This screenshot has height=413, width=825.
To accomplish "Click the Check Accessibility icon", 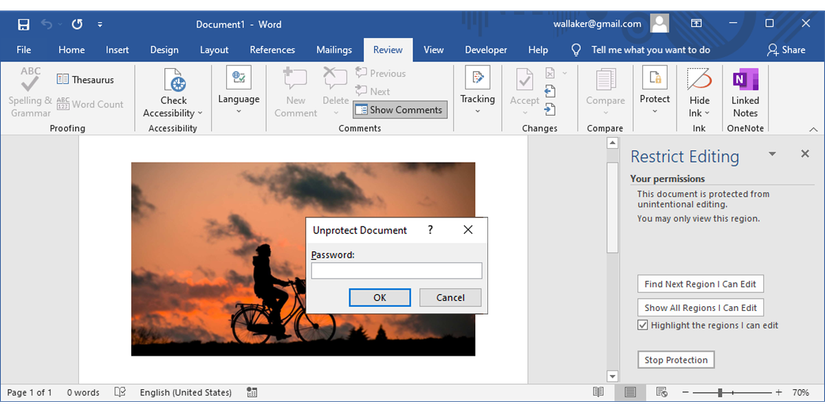I will coord(173,80).
